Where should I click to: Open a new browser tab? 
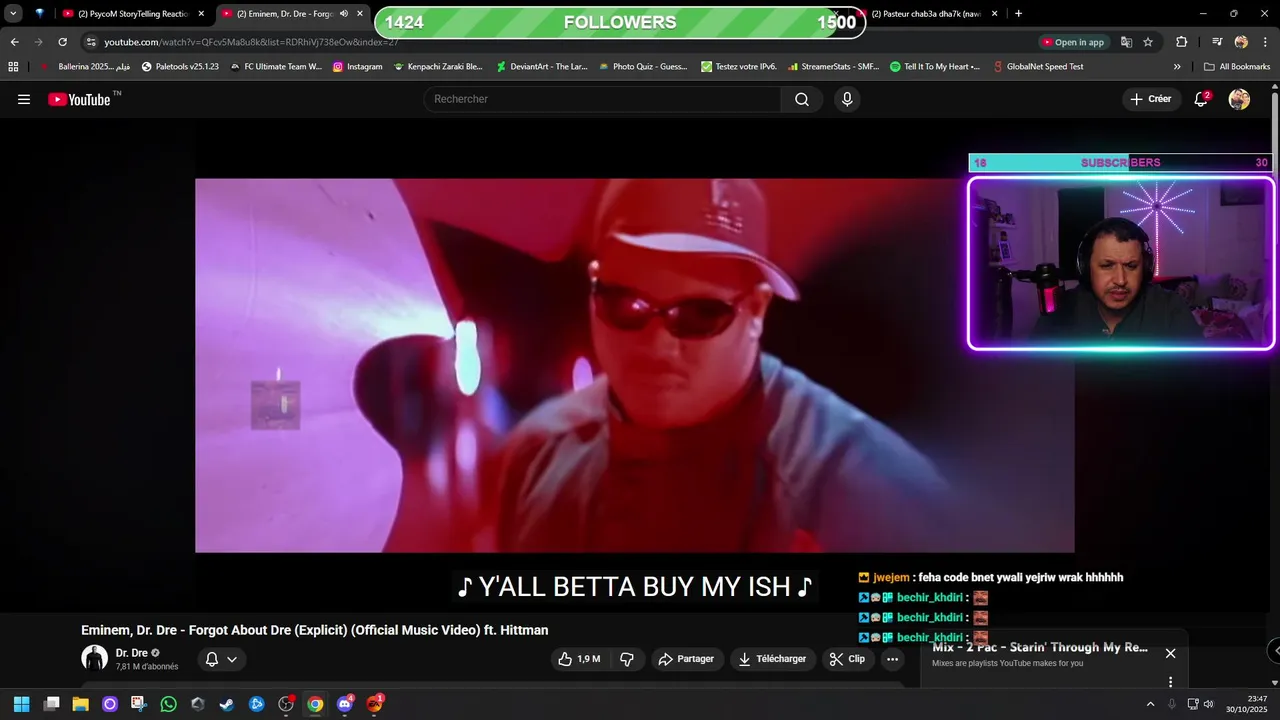click(x=1018, y=14)
